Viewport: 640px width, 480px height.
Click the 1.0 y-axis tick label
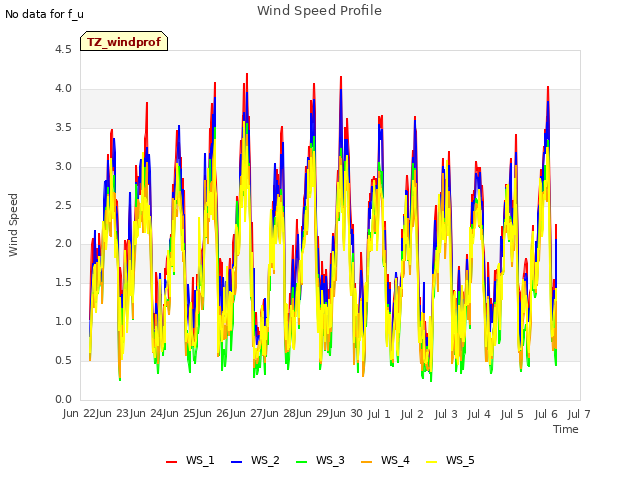tap(63, 322)
